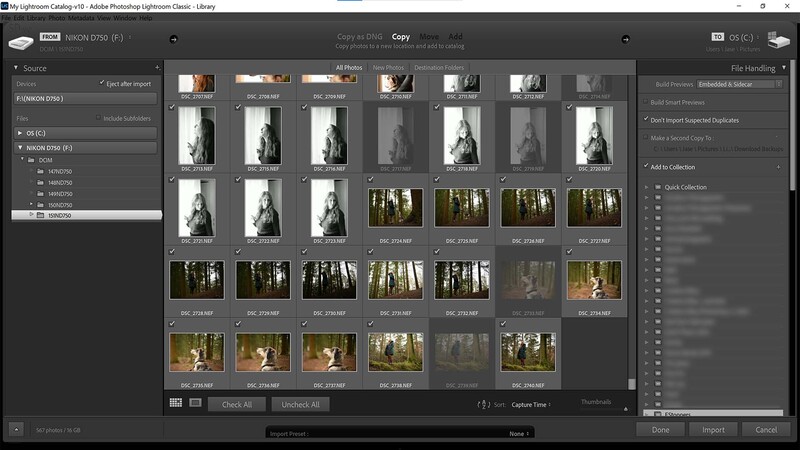Select Add import mode
Image resolution: width=800 pixels, height=450 pixels.
456,37
